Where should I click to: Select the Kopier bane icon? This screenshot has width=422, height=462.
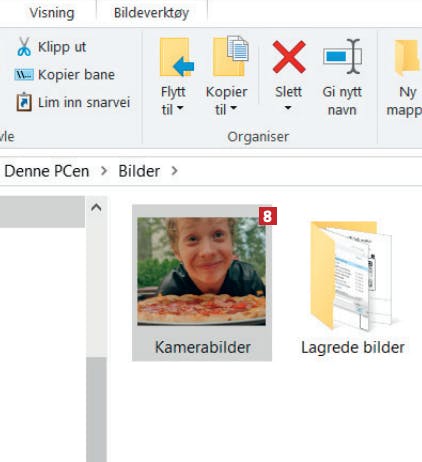[x=24, y=75]
